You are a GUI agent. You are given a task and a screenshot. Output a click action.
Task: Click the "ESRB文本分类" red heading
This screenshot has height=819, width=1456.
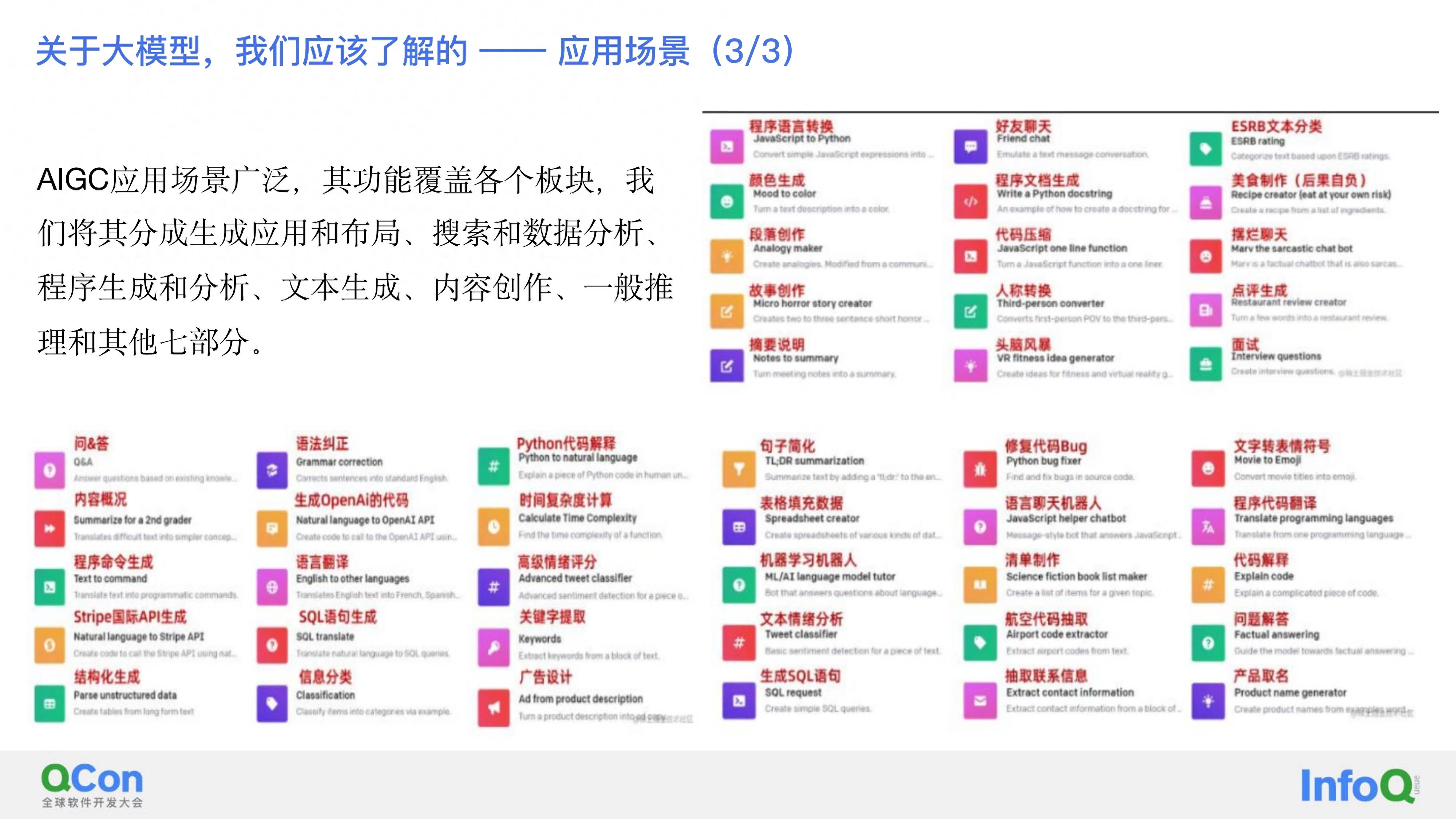coord(1276,126)
